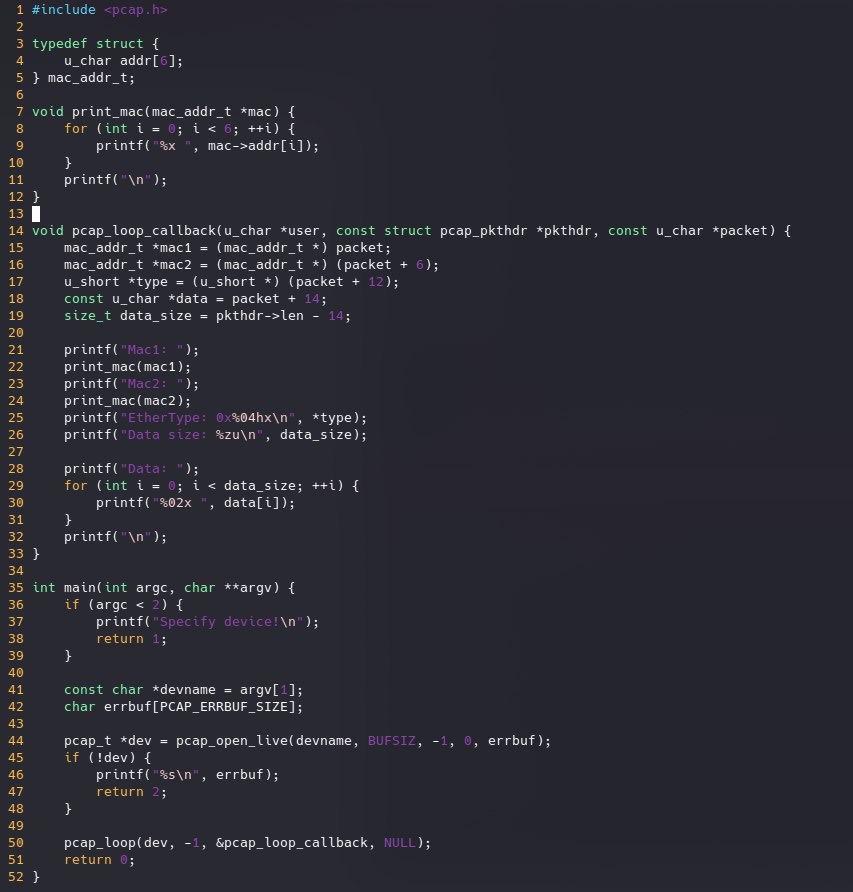Click 'errbuf' argument on line 46
The width and height of the screenshot is (853, 892).
240,775
